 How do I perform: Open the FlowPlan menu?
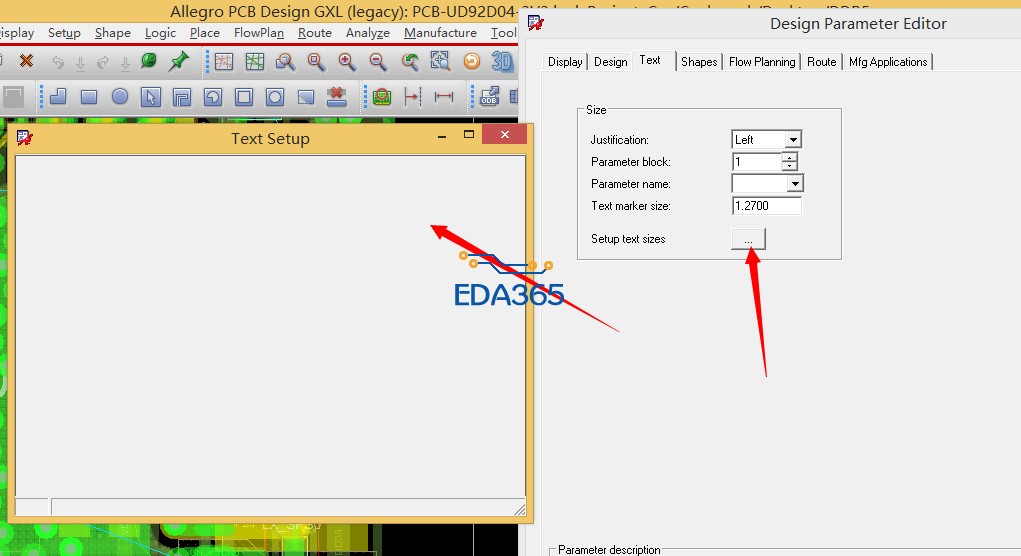tap(259, 33)
